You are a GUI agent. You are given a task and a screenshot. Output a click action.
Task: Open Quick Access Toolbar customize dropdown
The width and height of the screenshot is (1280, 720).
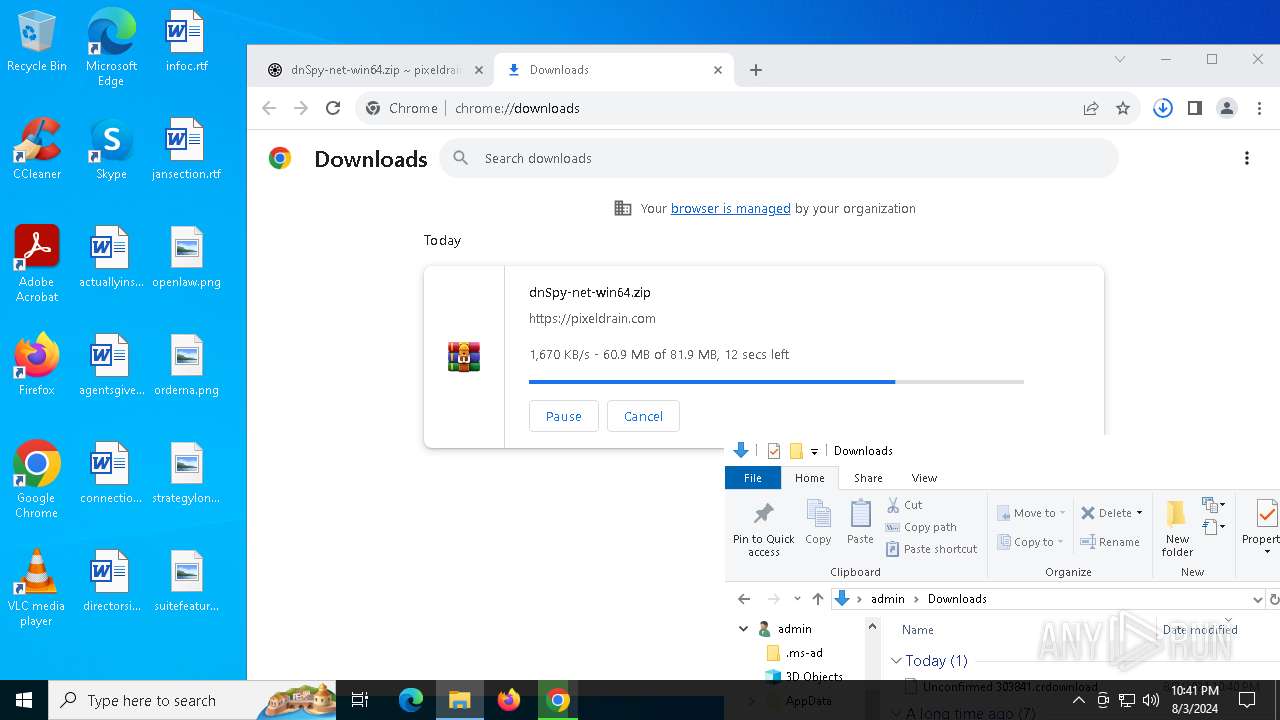click(814, 451)
